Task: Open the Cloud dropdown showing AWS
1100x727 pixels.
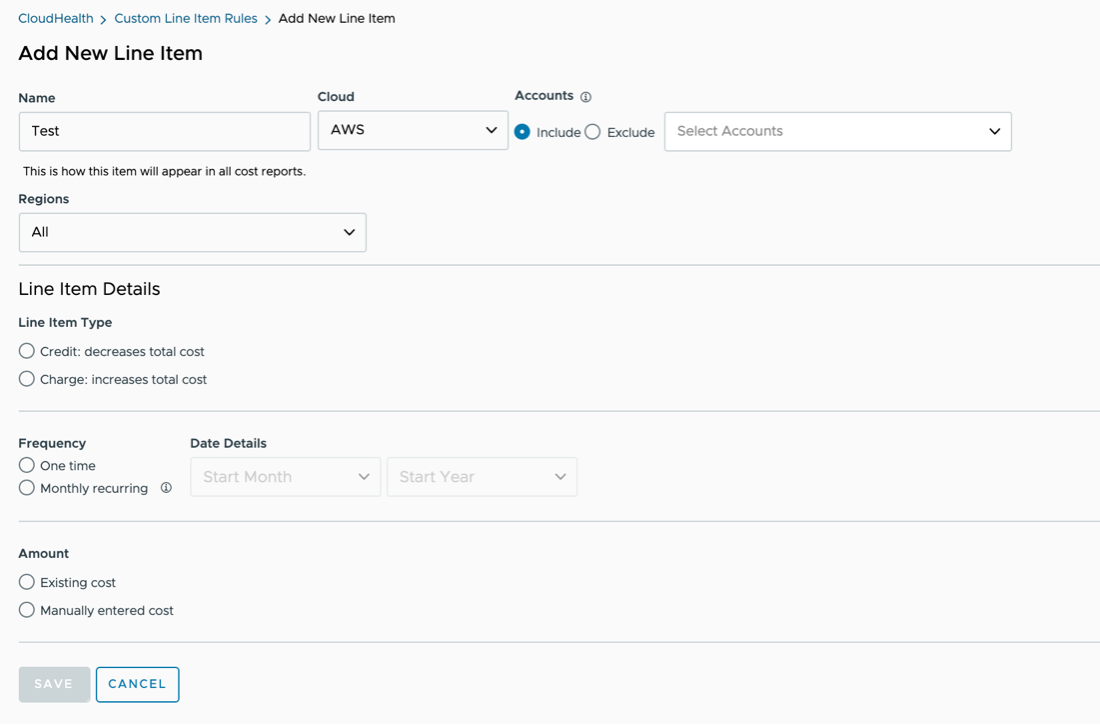Action: point(412,130)
